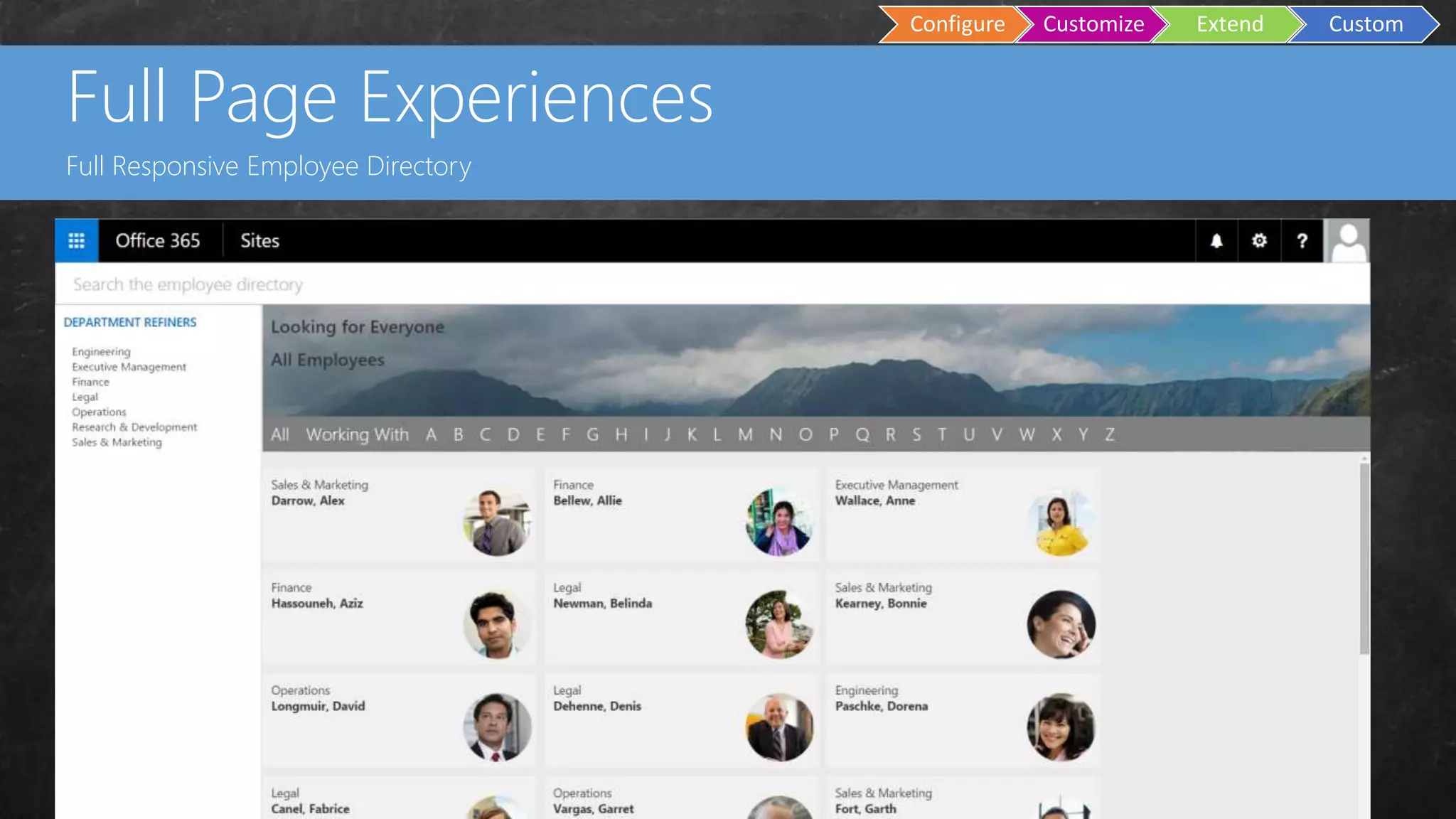Filter names by letter R
This screenshot has height=819, width=1456.
click(x=890, y=434)
